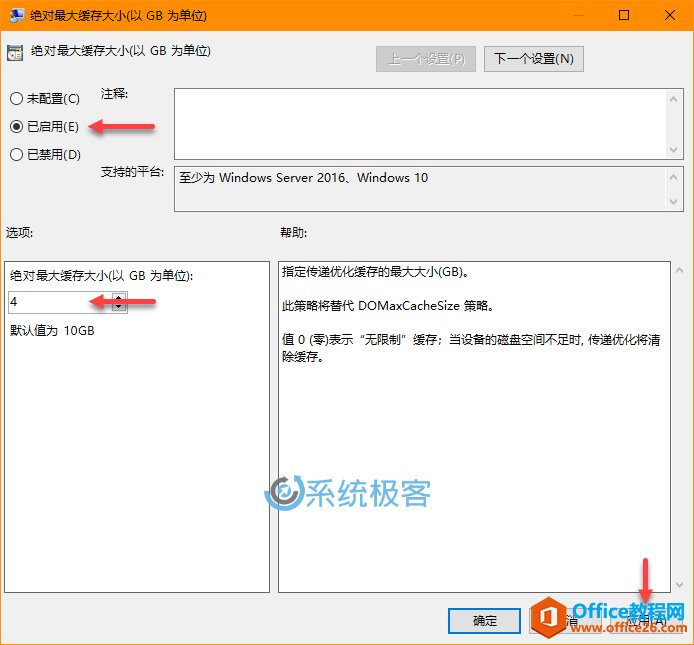Increase cache size with spinner up arrow
The image size is (694, 645).
[x=119, y=297]
